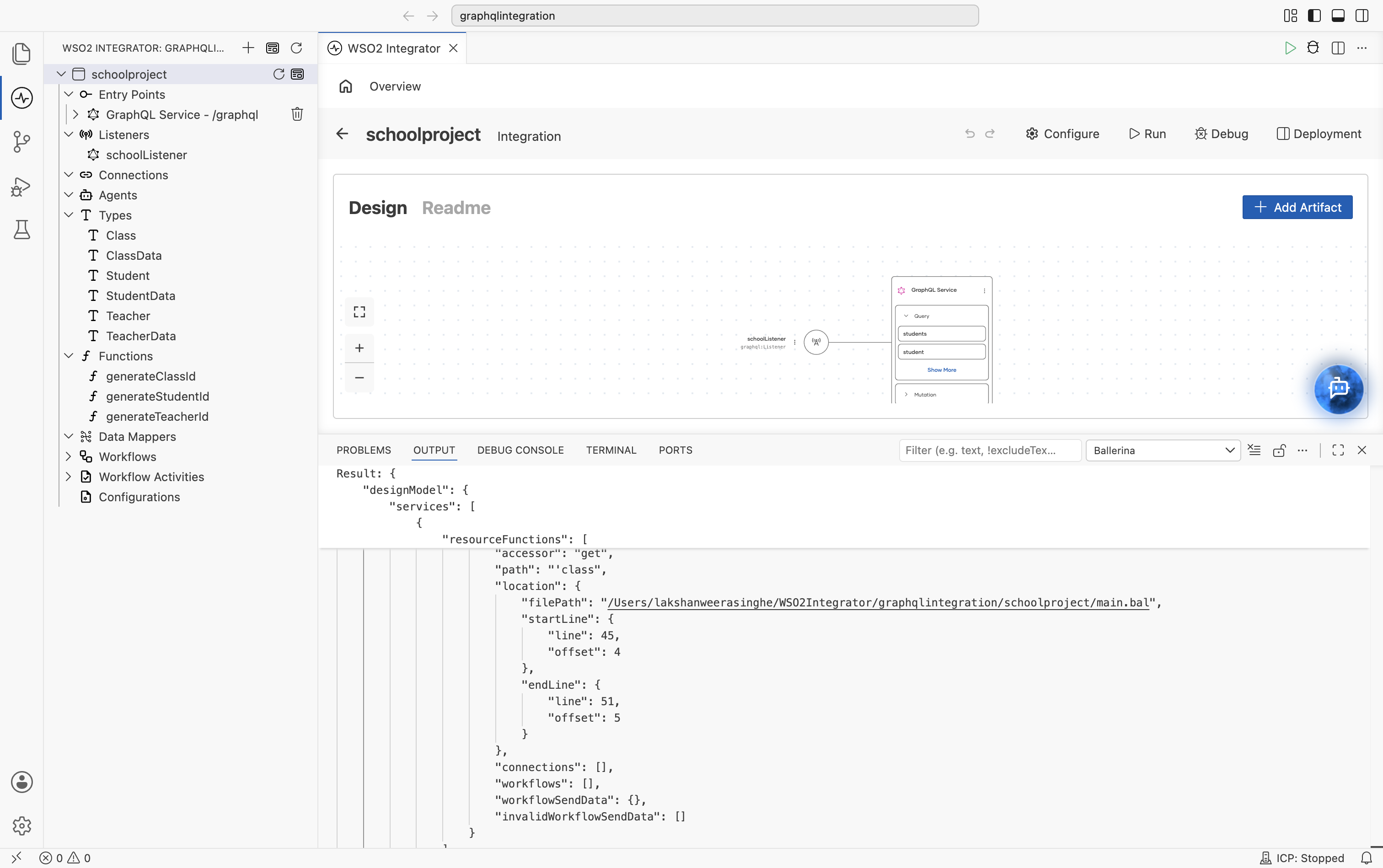Open the Accounts icon in activity bar
The image size is (1383, 868).
coord(22,782)
